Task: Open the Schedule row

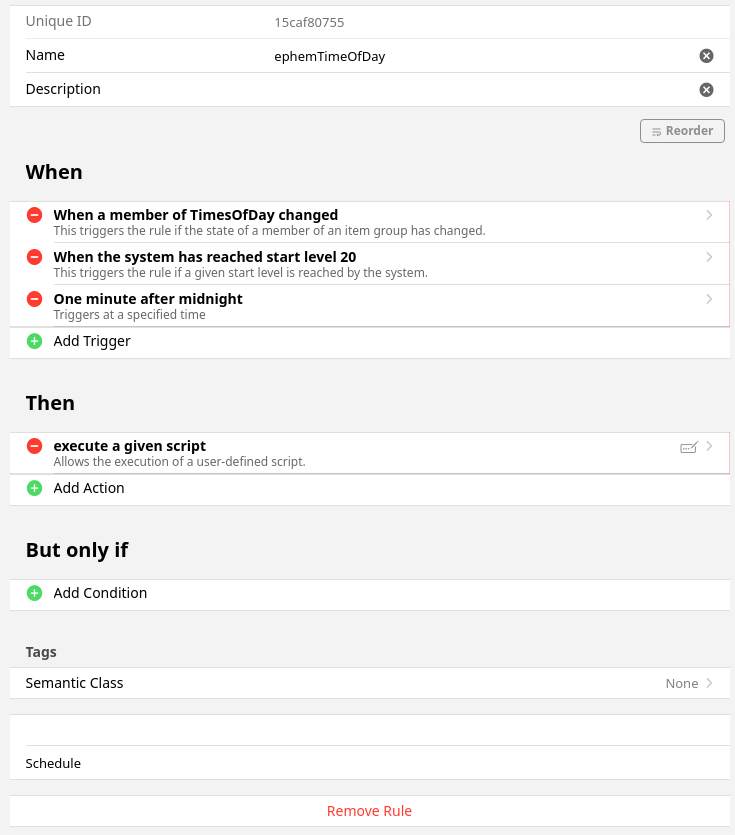Action: click(x=369, y=763)
